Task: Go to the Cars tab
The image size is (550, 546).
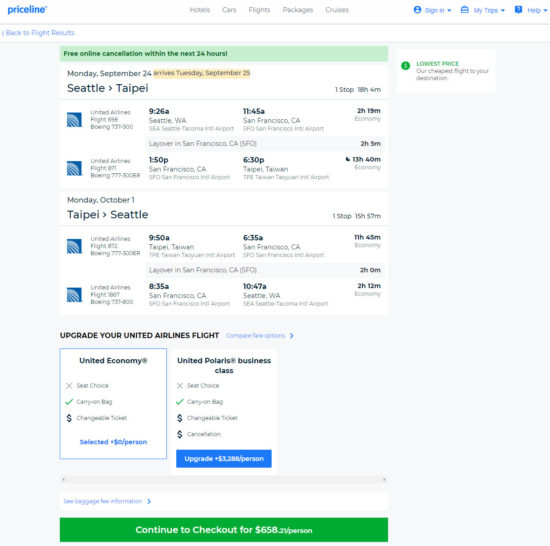Action: point(229,10)
